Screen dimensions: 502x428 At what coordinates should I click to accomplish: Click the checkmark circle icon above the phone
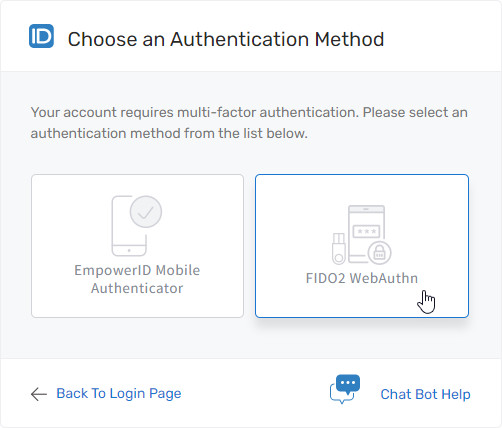[146, 212]
